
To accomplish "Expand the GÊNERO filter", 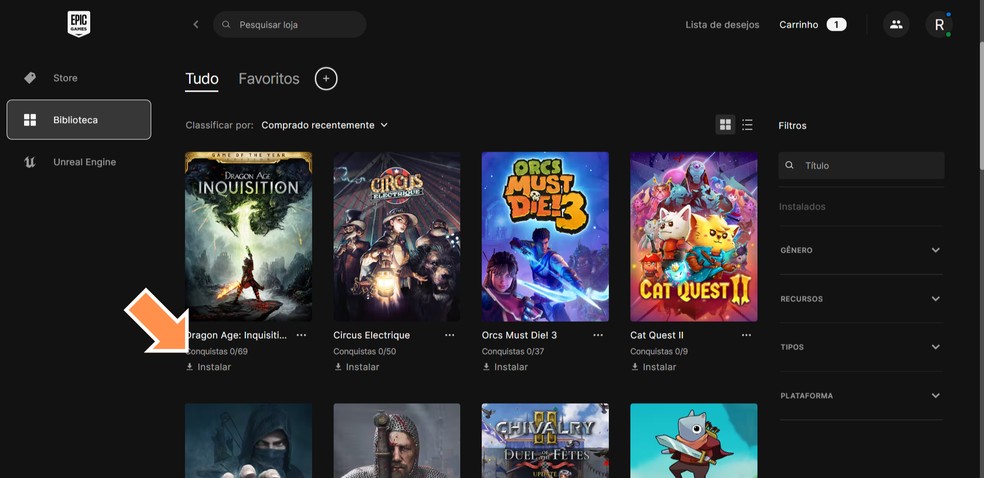I will 861,250.
